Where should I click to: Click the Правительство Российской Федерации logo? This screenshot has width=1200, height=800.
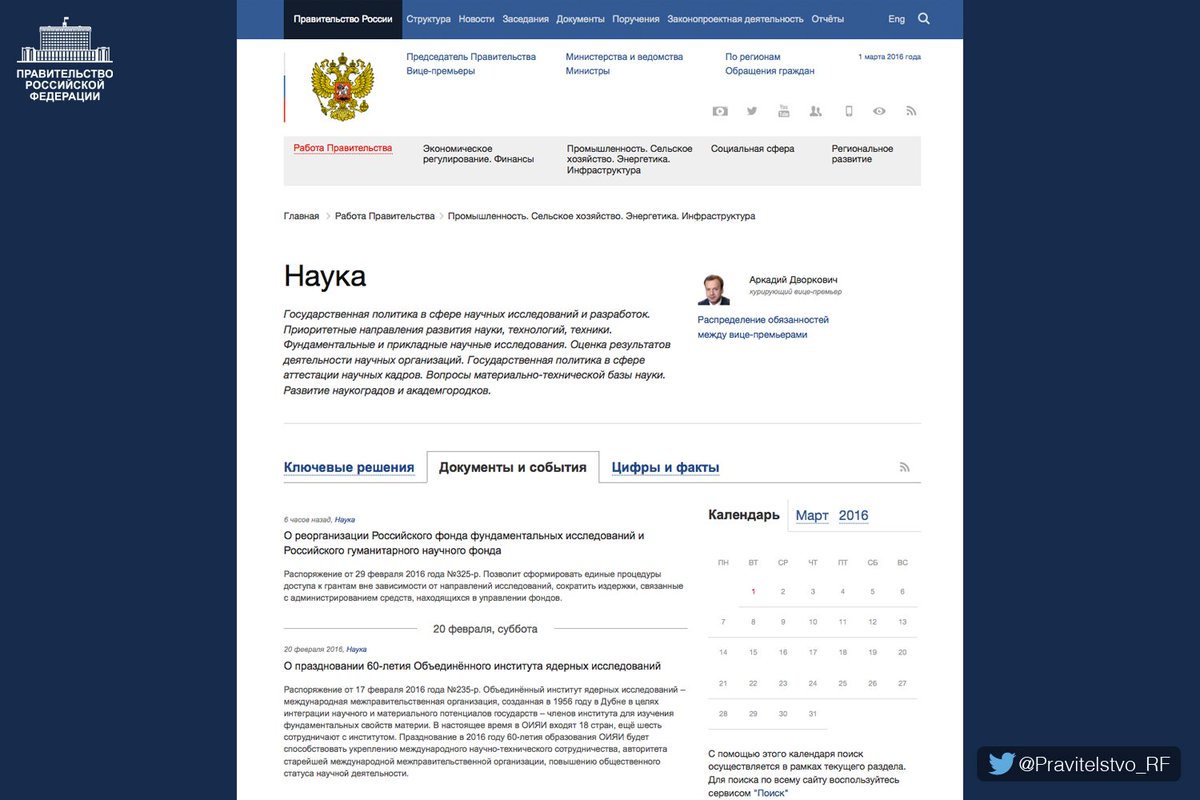point(65,59)
